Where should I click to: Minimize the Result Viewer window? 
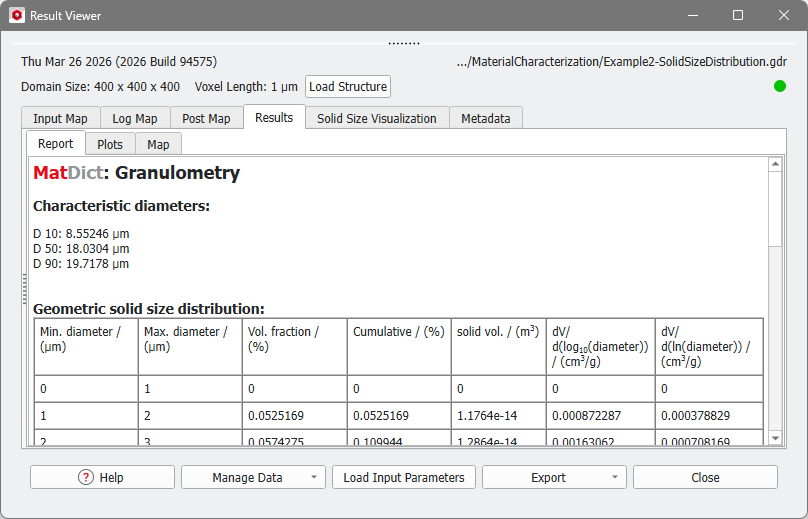point(693,15)
